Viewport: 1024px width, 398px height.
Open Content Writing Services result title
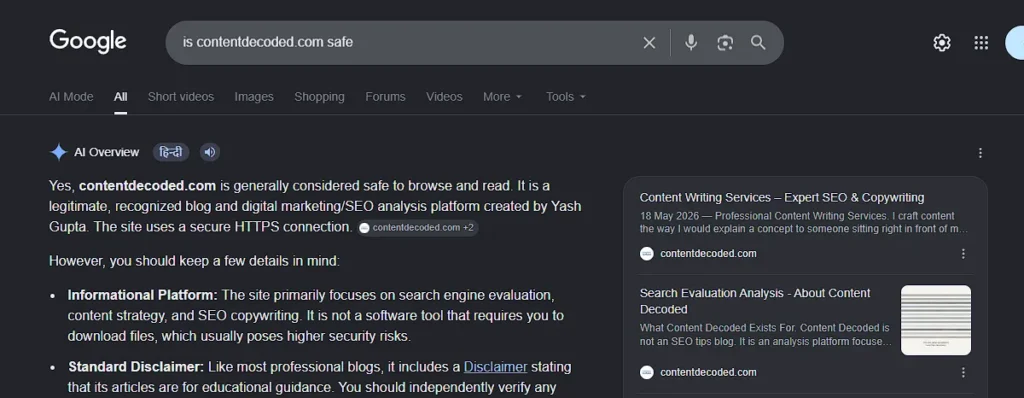(782, 197)
